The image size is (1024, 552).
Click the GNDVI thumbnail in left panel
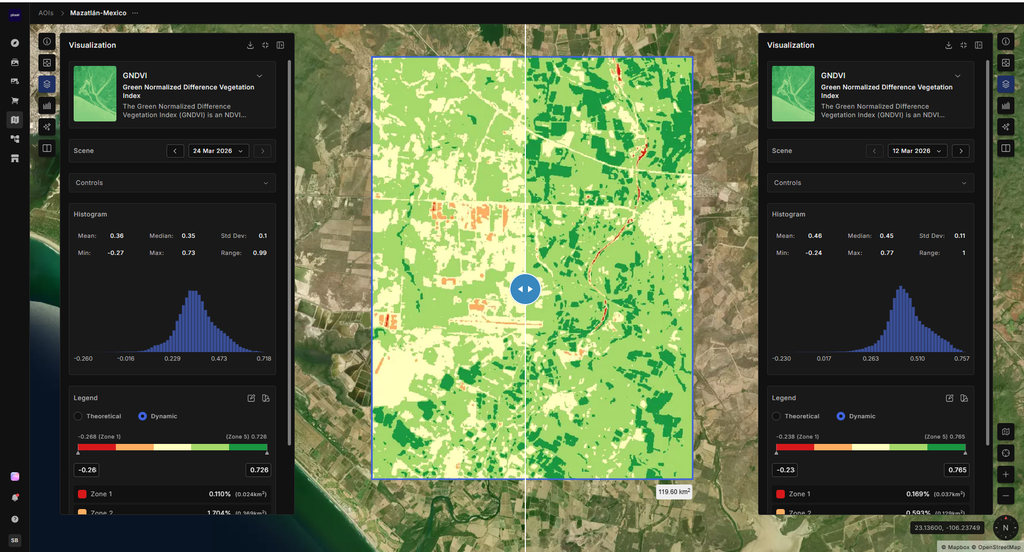(95, 93)
